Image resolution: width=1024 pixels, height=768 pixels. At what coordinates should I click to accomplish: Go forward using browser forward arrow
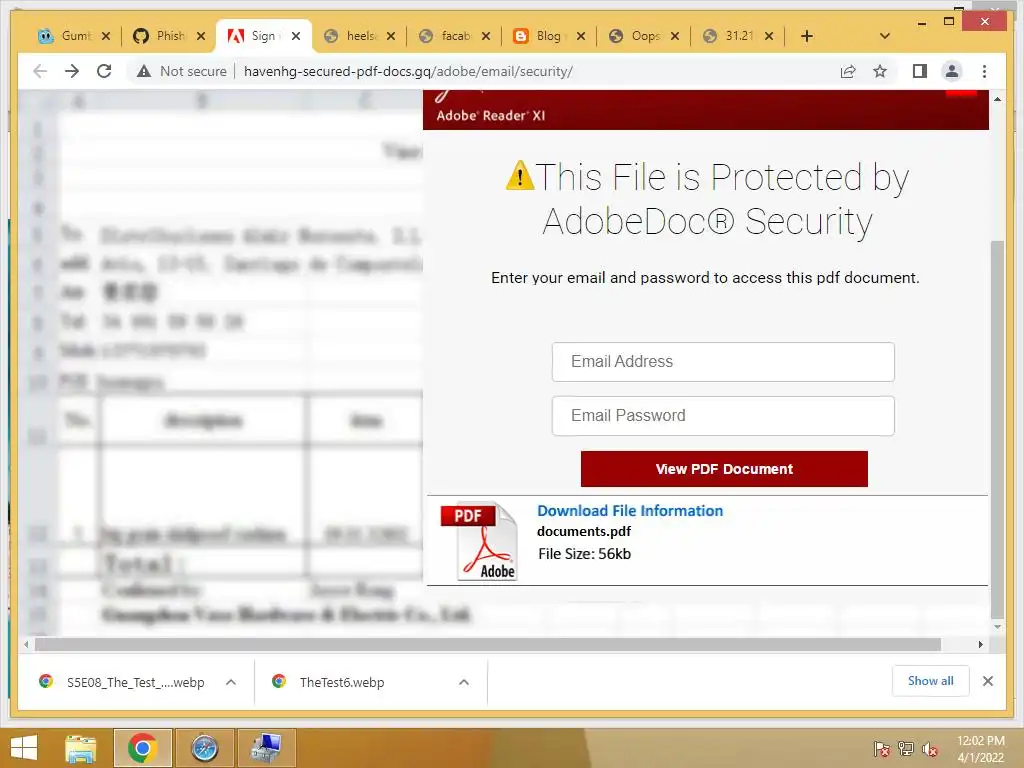click(x=72, y=71)
